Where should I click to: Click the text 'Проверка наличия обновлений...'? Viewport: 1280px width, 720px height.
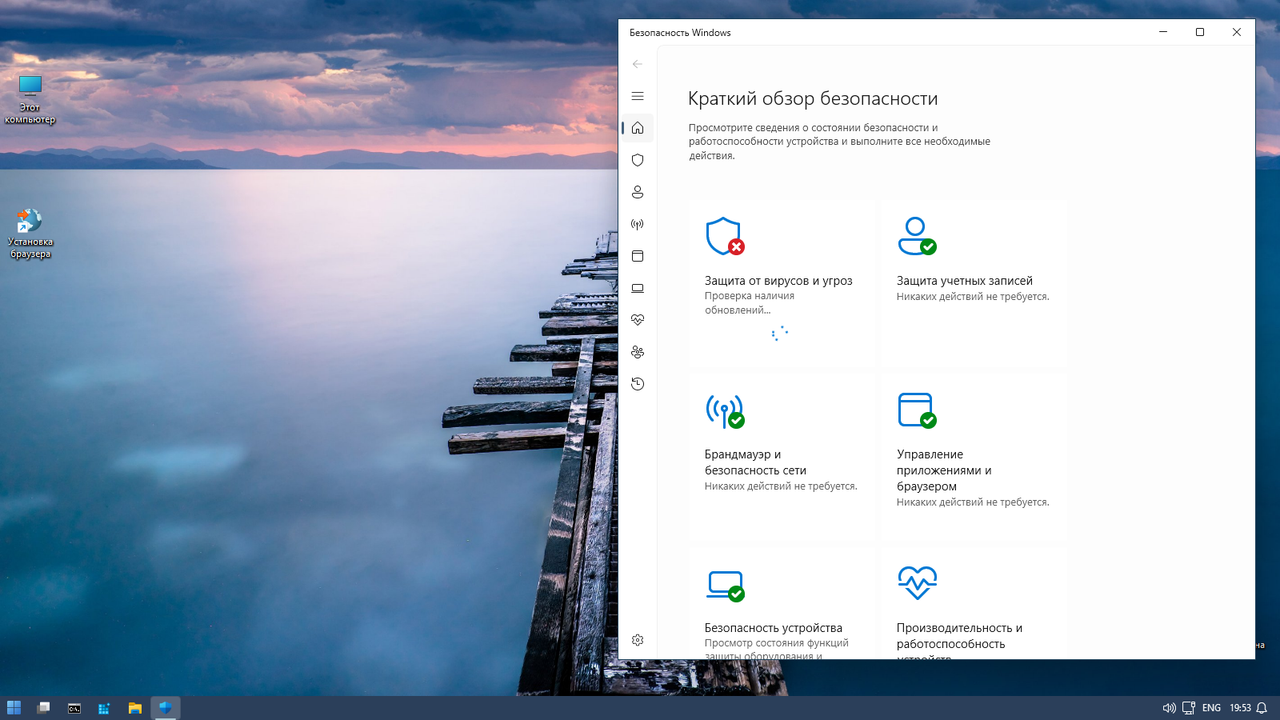[749, 303]
